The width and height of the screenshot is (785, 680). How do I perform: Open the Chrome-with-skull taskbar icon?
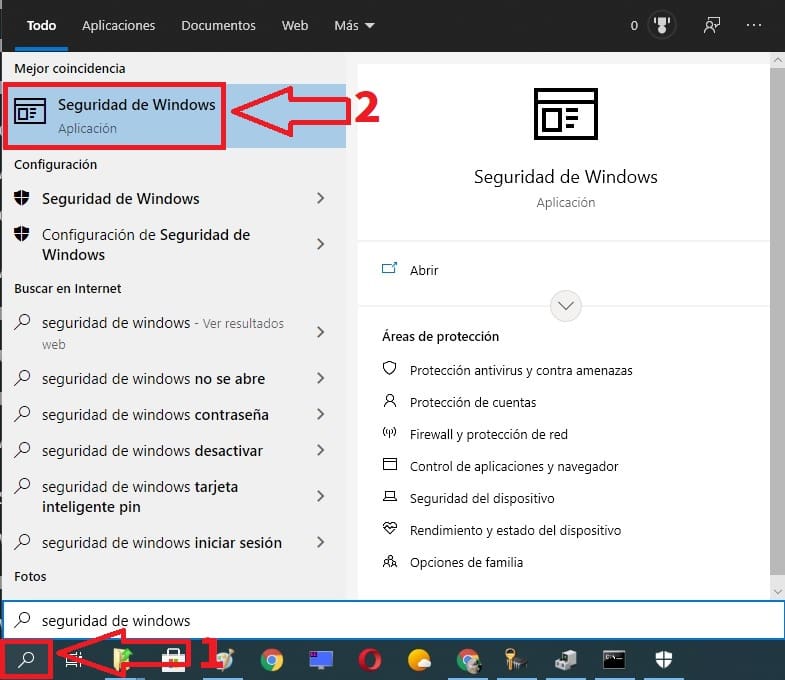tap(468, 660)
